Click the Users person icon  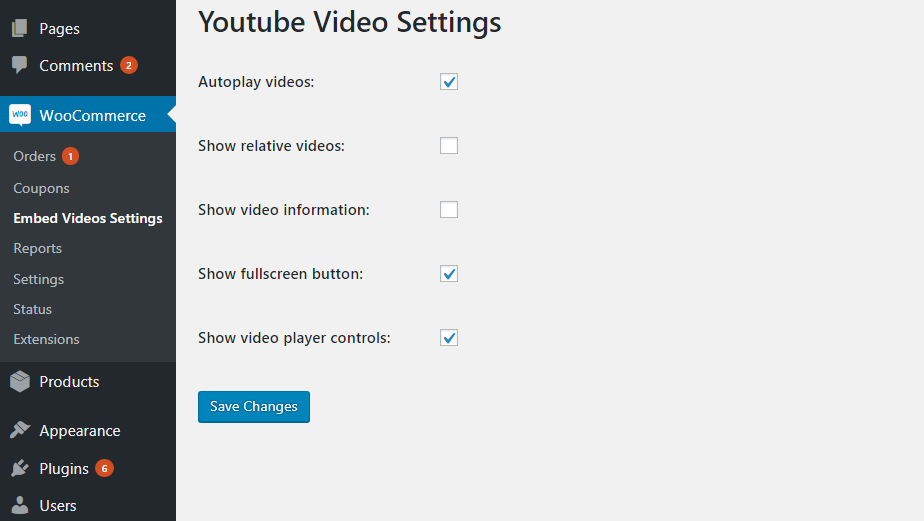[20, 505]
